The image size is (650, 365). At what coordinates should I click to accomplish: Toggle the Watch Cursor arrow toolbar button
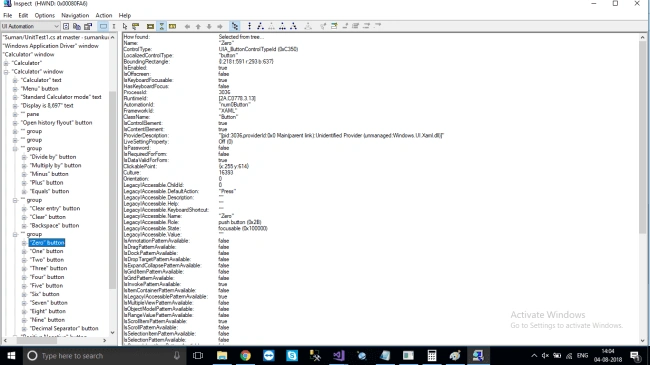(125, 26)
